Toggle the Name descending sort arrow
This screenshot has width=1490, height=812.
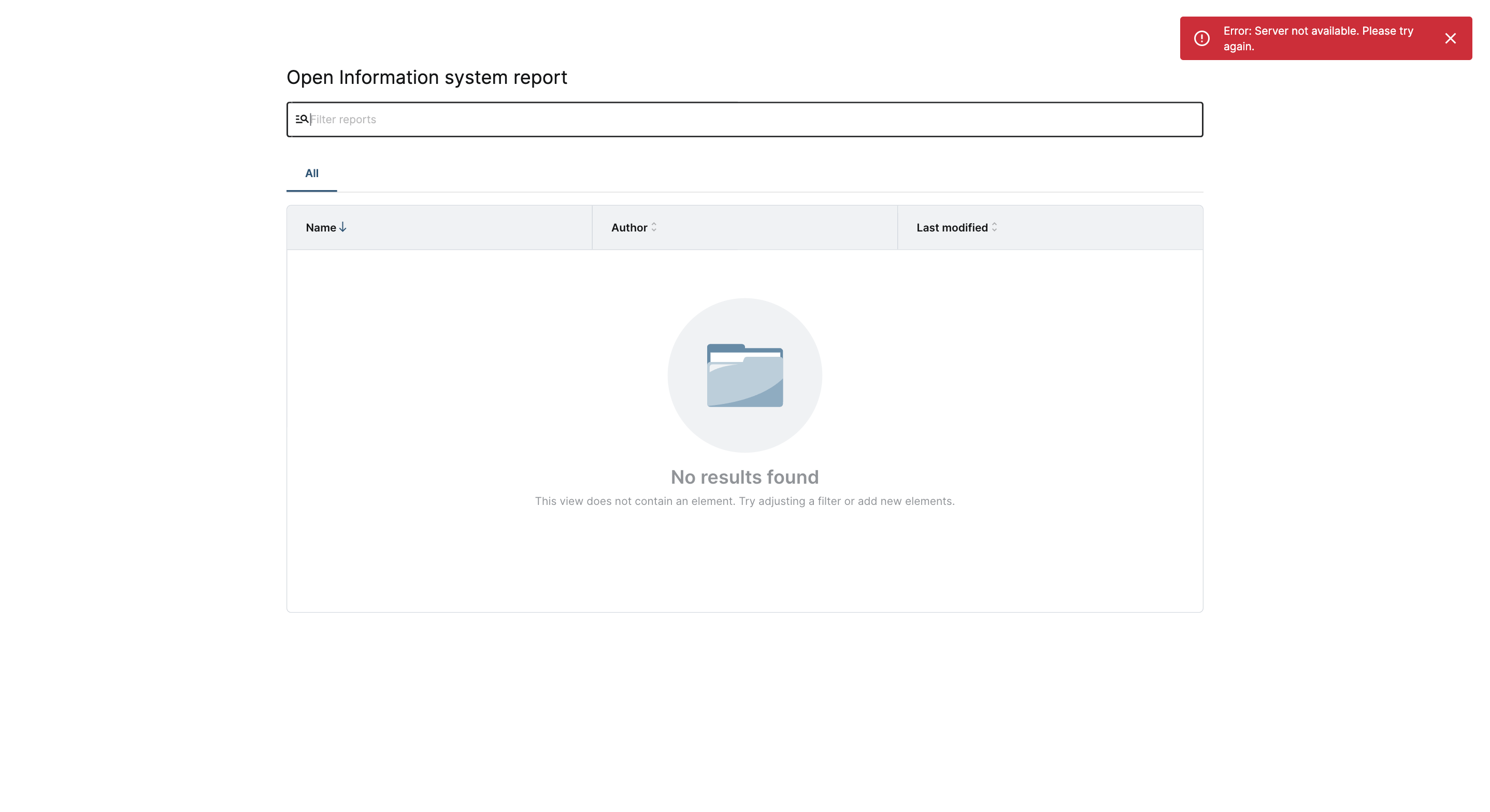(x=343, y=227)
